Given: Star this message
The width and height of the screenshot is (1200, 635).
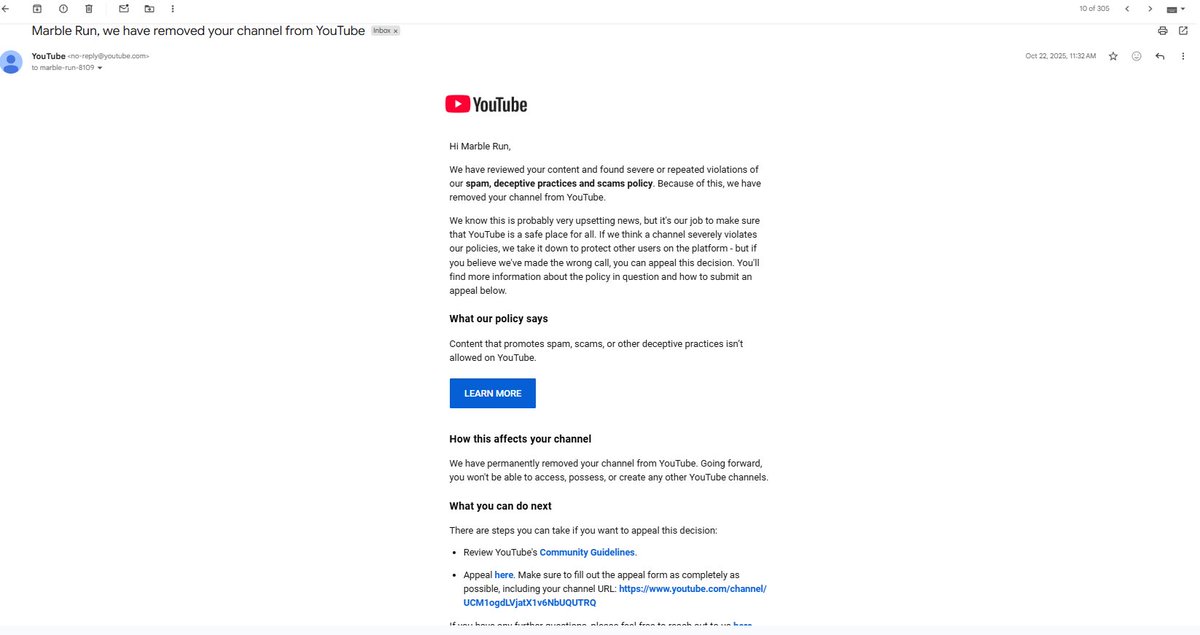Looking at the screenshot, I should point(1113,56).
